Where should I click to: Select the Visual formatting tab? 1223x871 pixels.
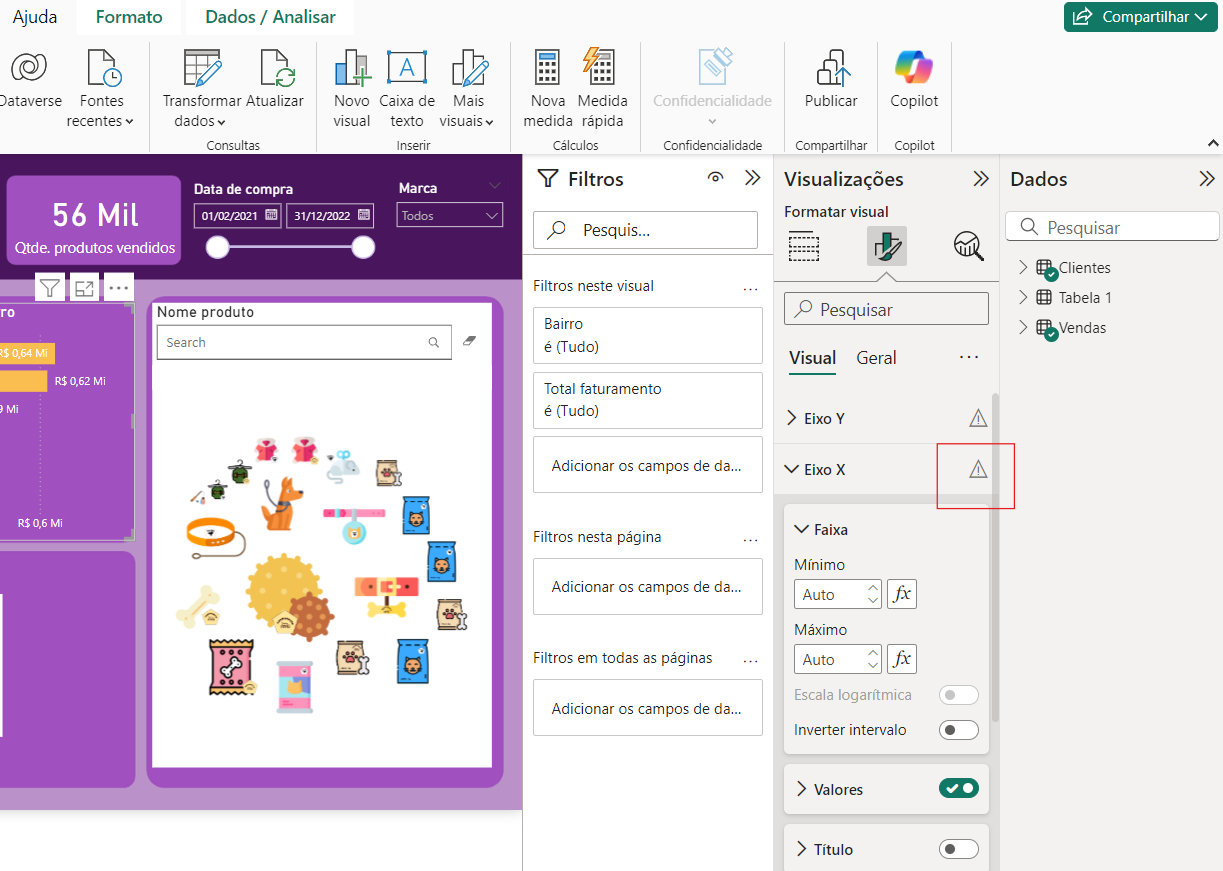[x=812, y=358]
